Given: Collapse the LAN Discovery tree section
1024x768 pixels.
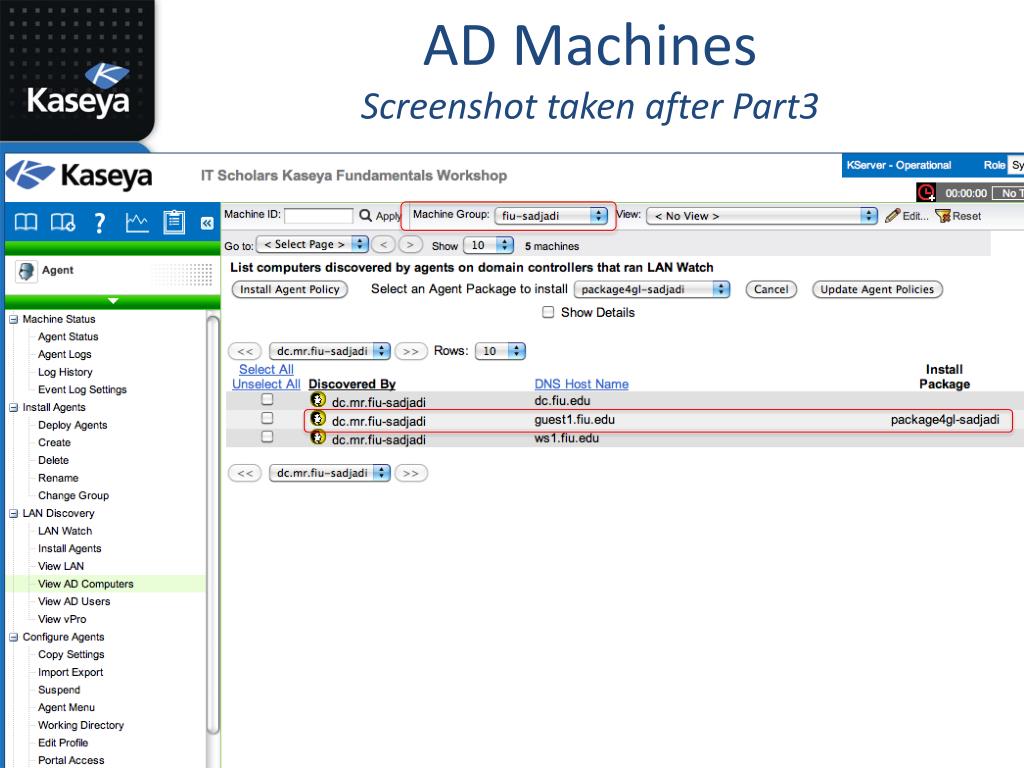Looking at the screenshot, I should [13, 513].
